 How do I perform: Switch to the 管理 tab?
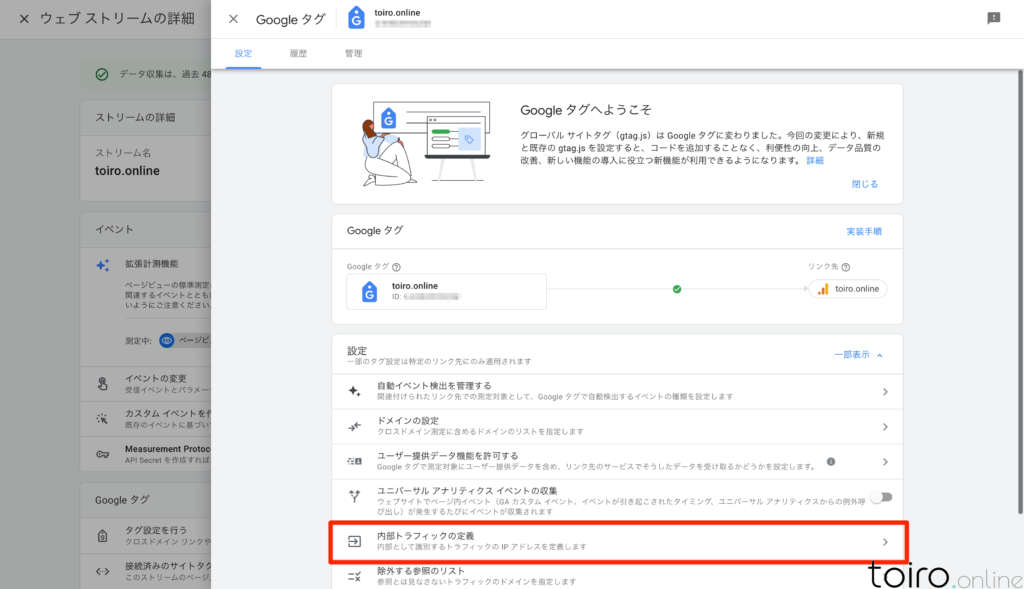point(353,52)
